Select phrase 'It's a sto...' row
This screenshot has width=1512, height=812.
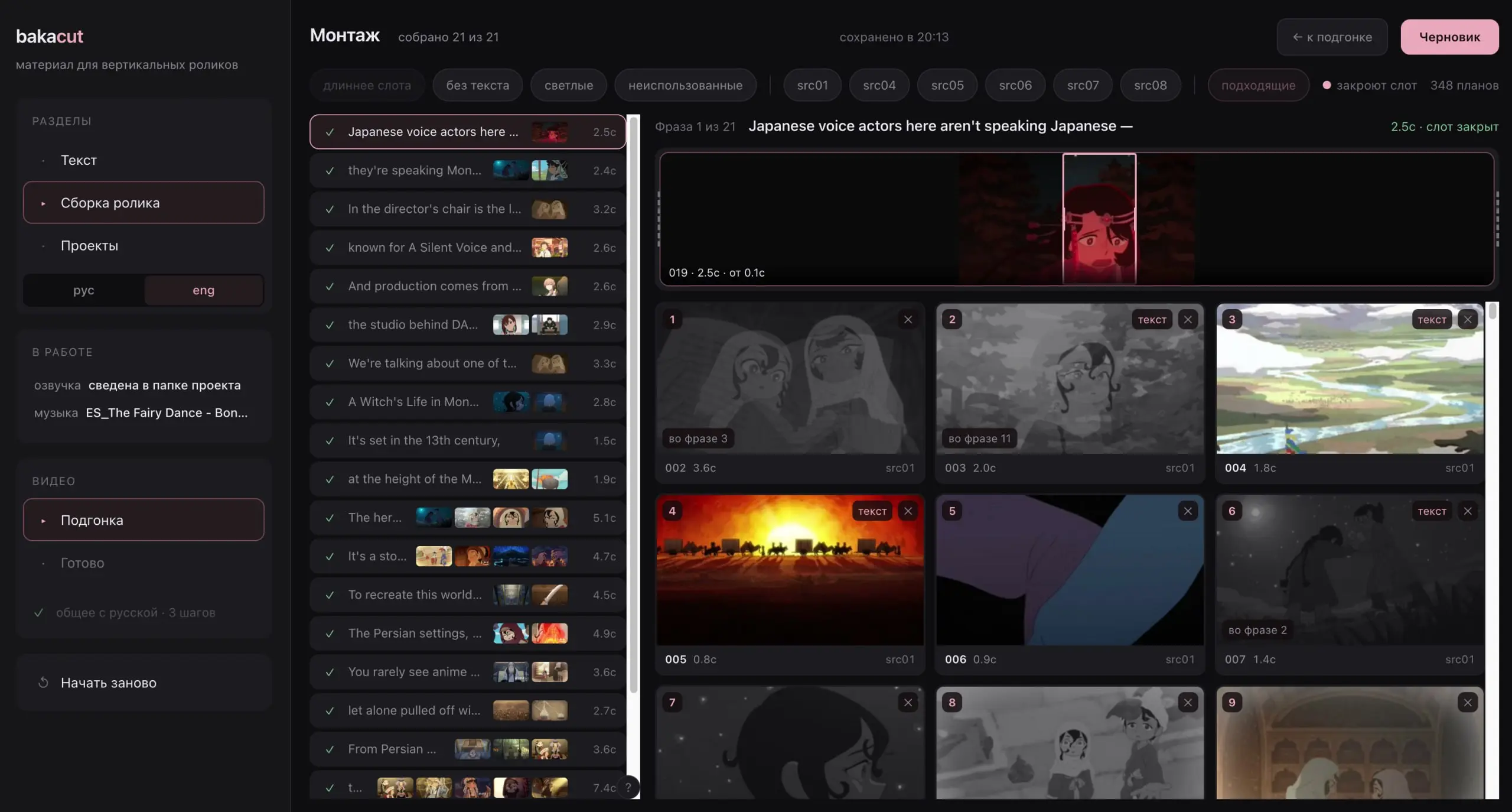(x=468, y=556)
